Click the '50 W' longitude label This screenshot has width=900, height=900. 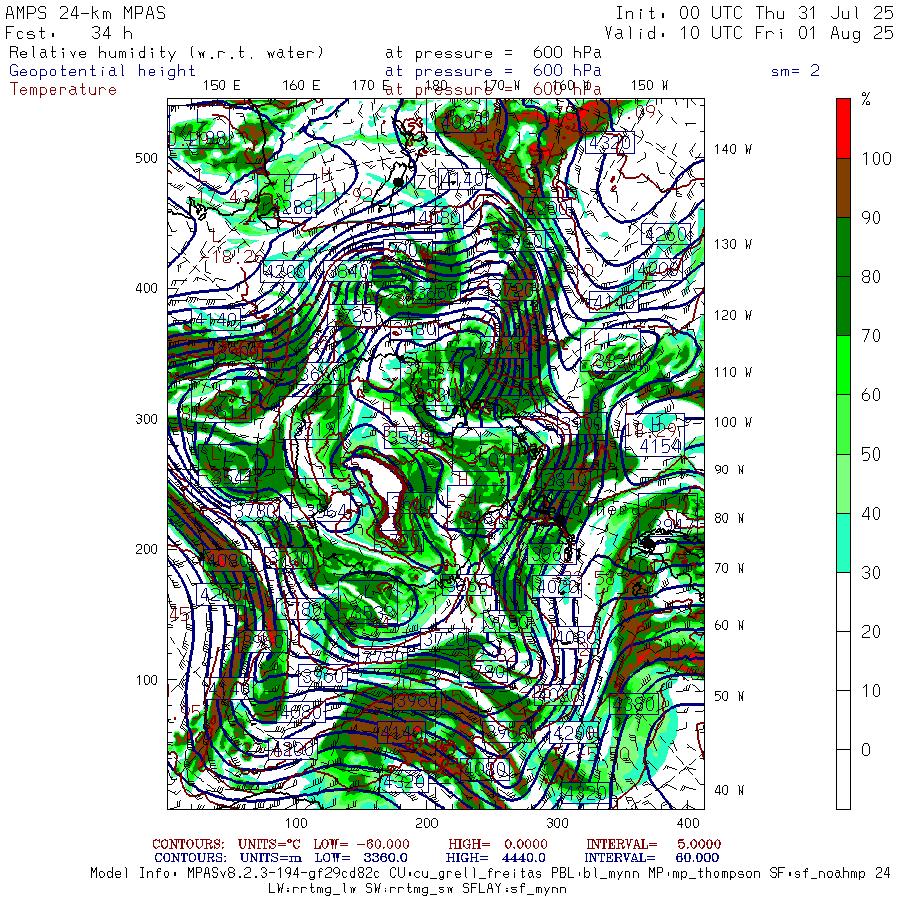(x=729, y=696)
